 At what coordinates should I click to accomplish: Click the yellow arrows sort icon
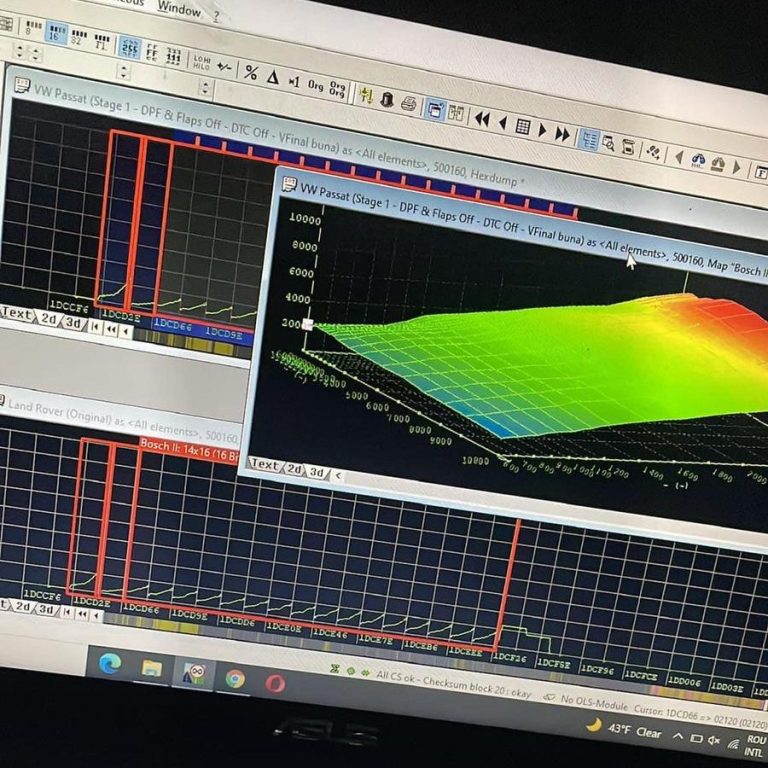pos(365,96)
